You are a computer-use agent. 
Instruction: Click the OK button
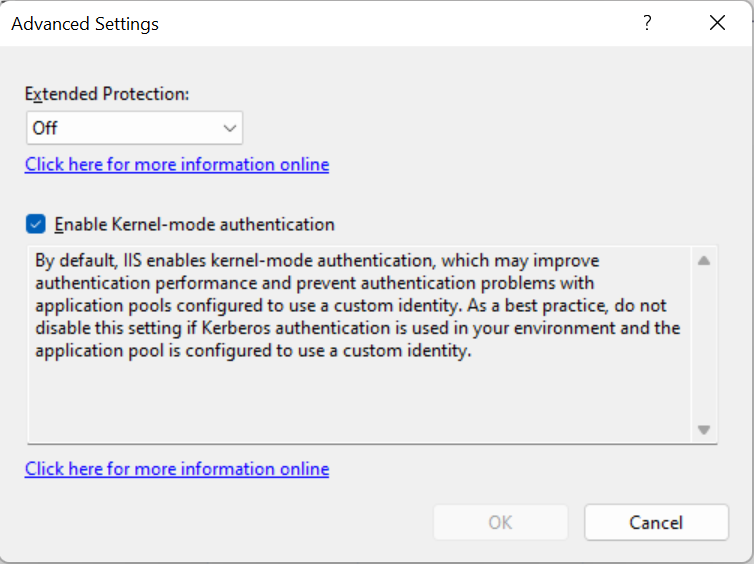pos(500,522)
